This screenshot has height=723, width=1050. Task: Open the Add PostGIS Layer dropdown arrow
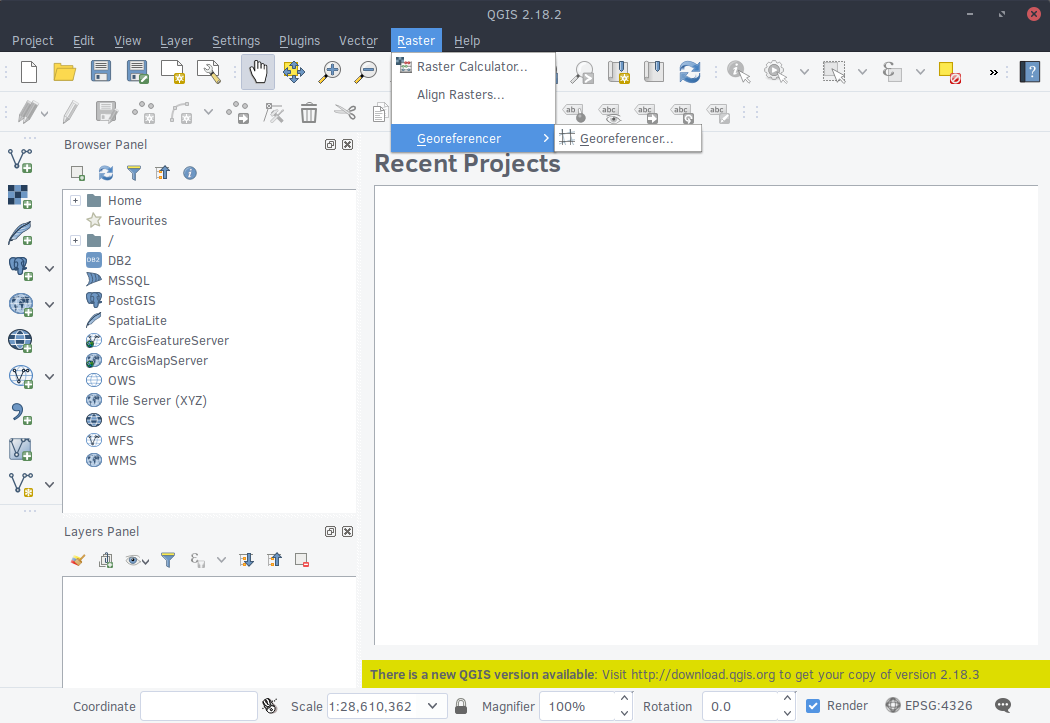50,268
